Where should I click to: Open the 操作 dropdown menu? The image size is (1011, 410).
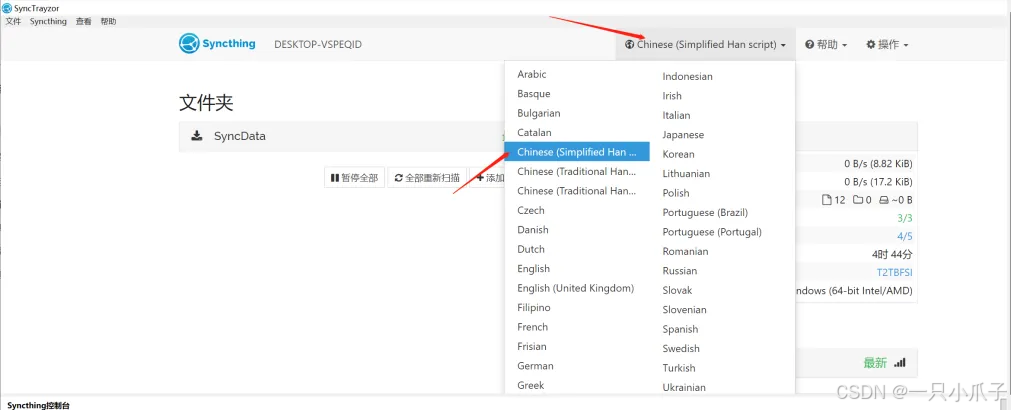(887, 44)
